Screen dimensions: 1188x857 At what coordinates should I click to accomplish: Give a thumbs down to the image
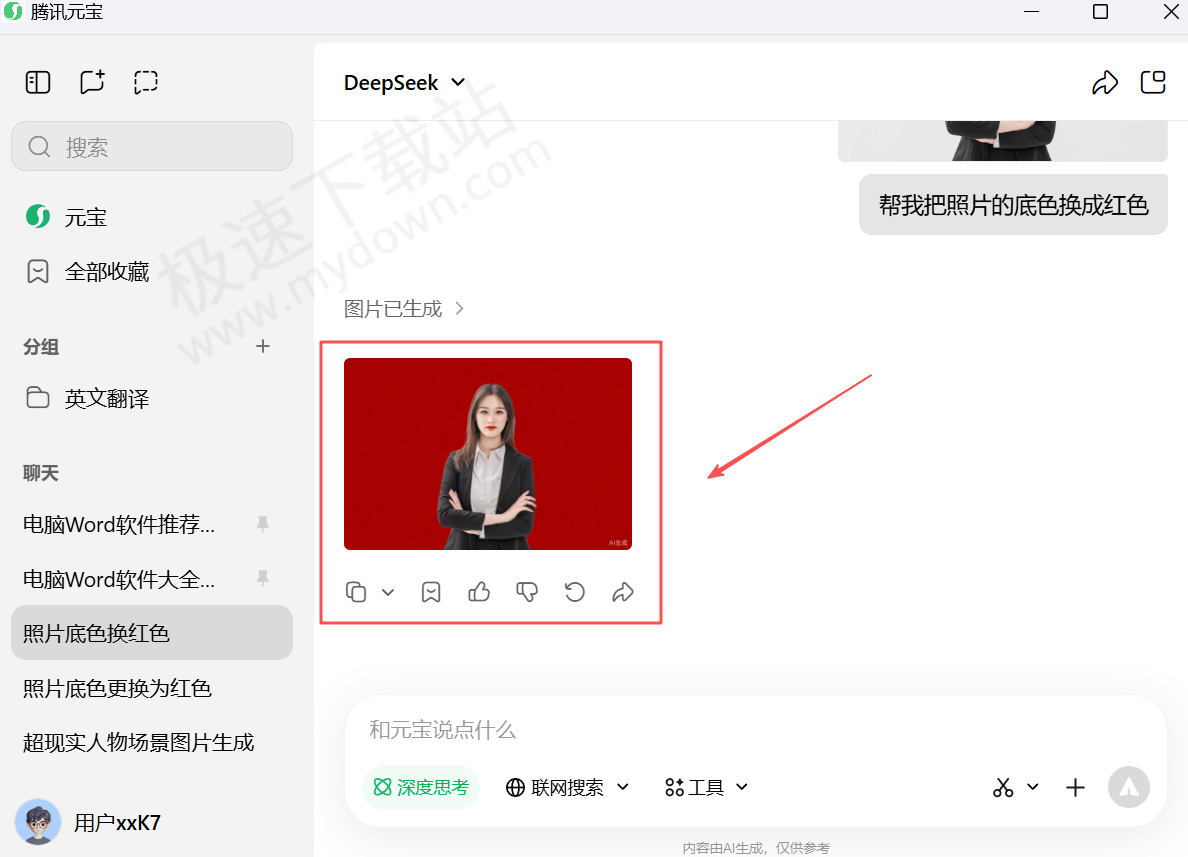click(x=526, y=592)
